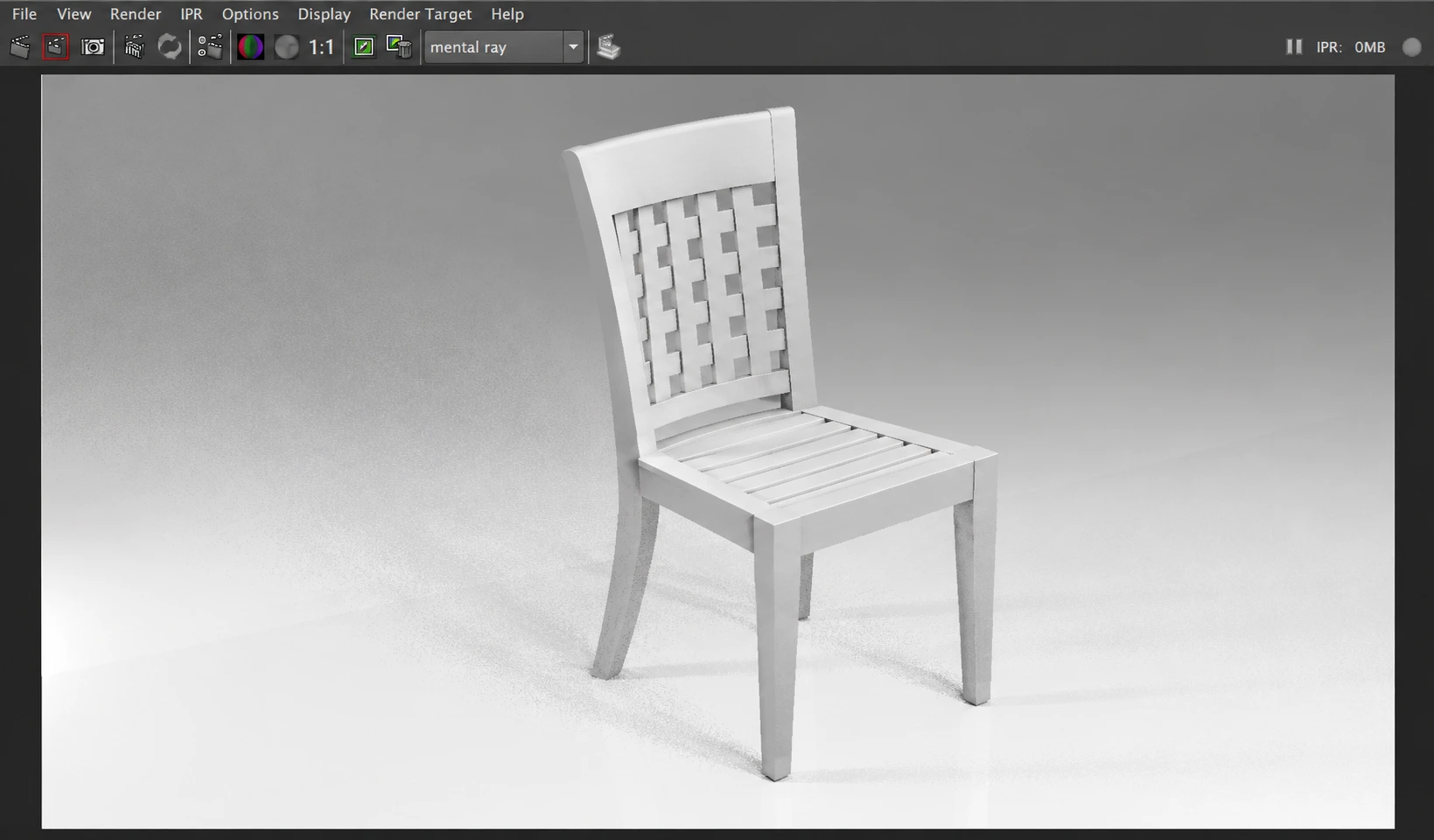Display RGB channels with the colored sphere

pyautogui.click(x=250, y=47)
